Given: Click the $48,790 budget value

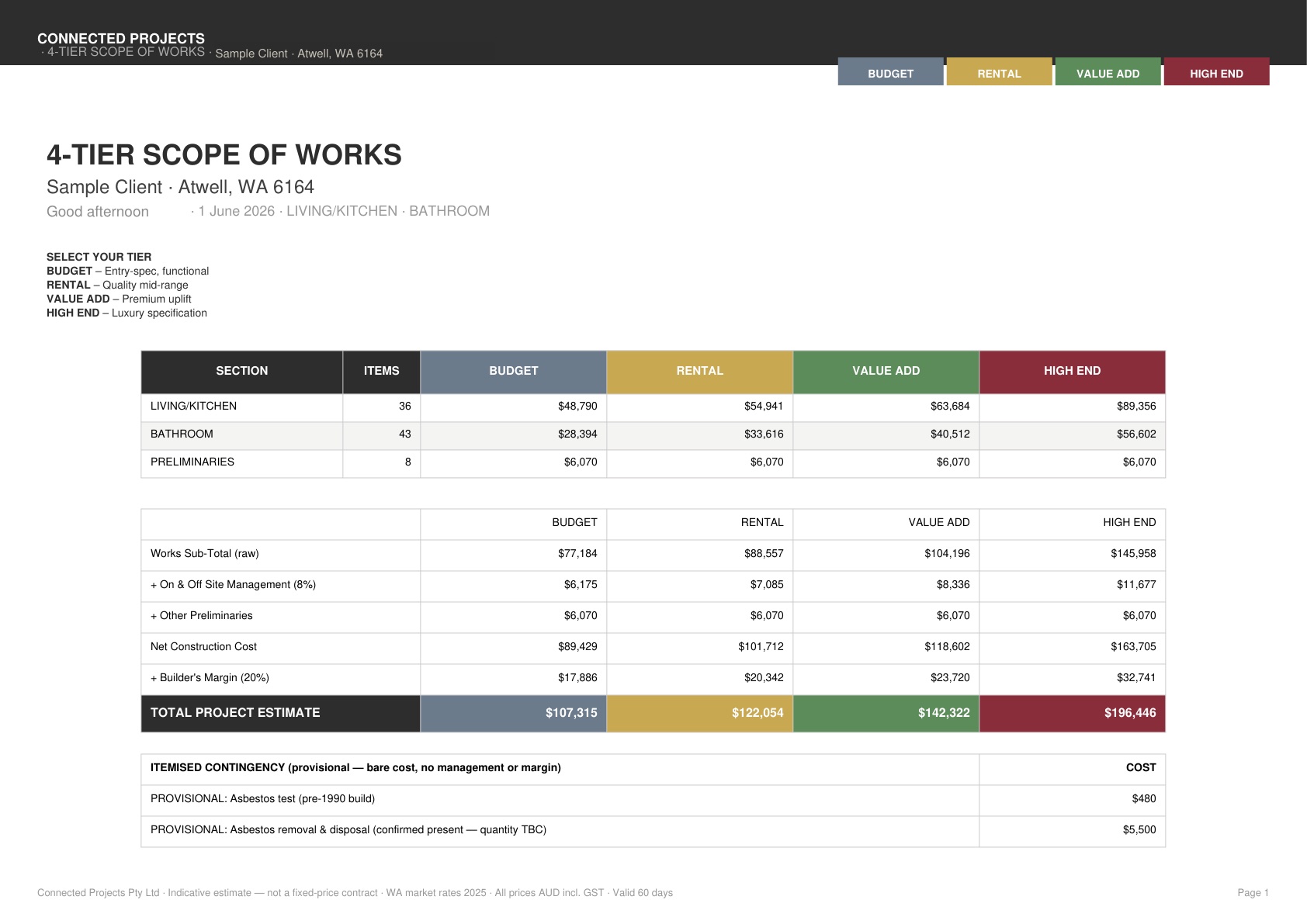Looking at the screenshot, I should pyautogui.click(x=577, y=406).
